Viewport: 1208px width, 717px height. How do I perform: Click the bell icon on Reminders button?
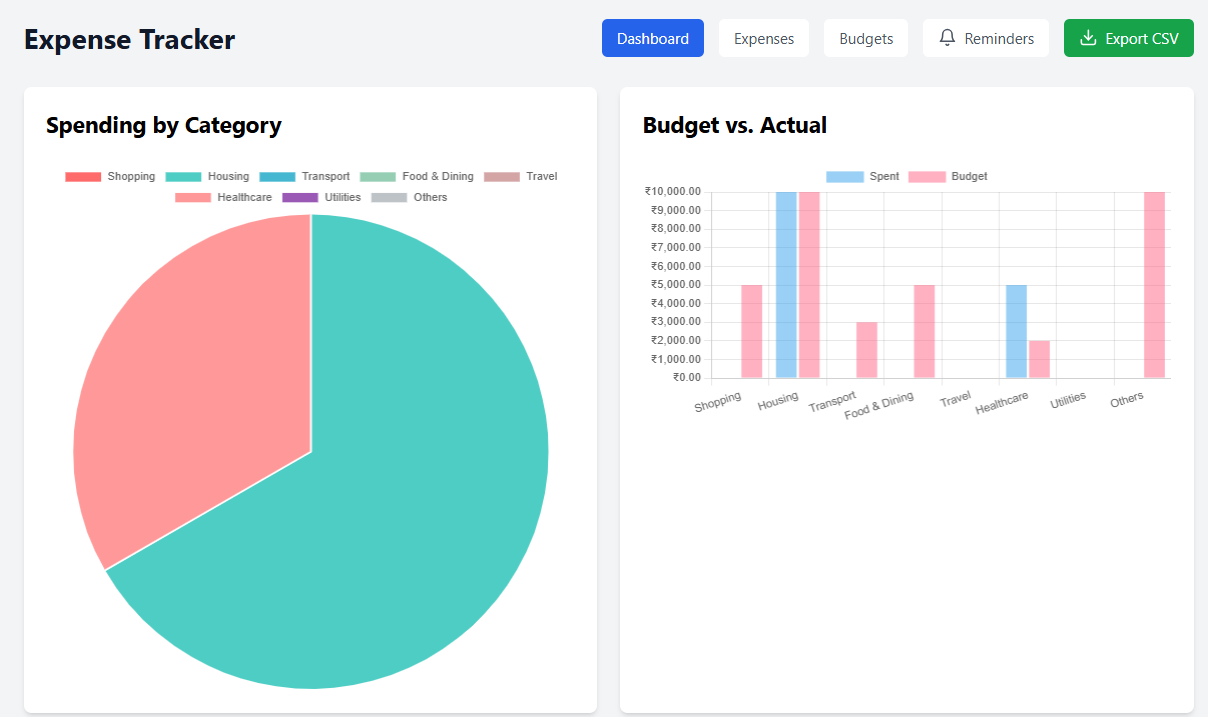point(947,37)
